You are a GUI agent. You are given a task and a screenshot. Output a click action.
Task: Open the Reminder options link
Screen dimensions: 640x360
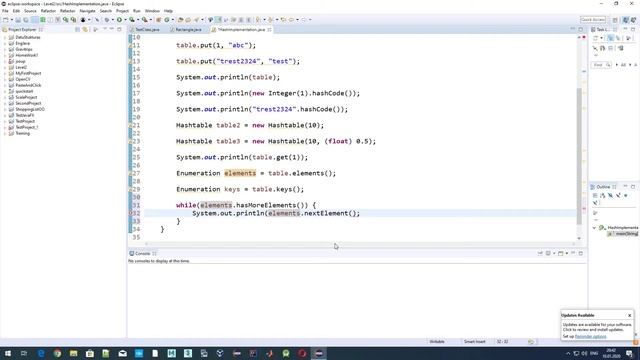[x=591, y=337]
